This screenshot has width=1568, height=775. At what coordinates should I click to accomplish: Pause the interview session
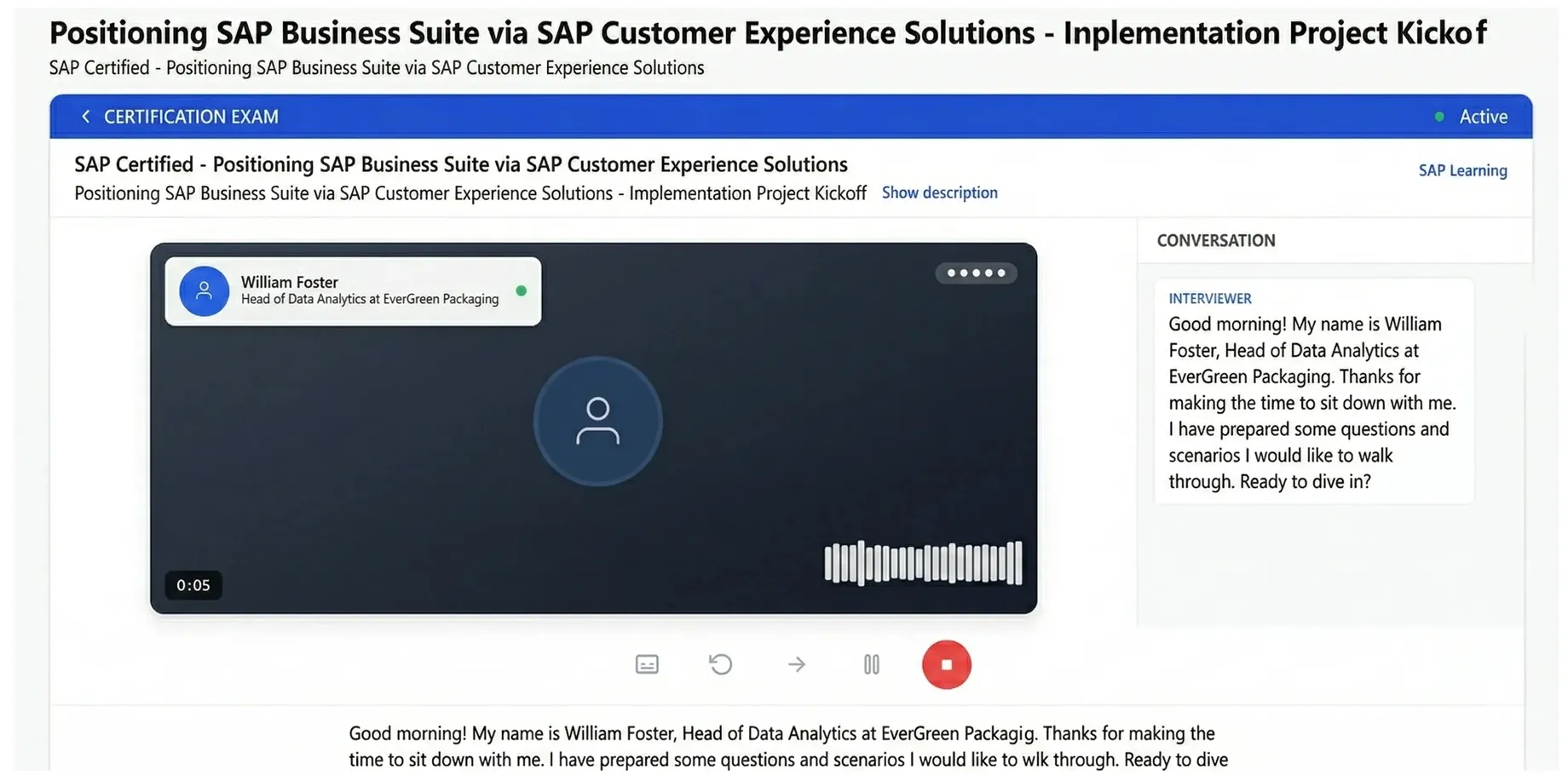(871, 664)
